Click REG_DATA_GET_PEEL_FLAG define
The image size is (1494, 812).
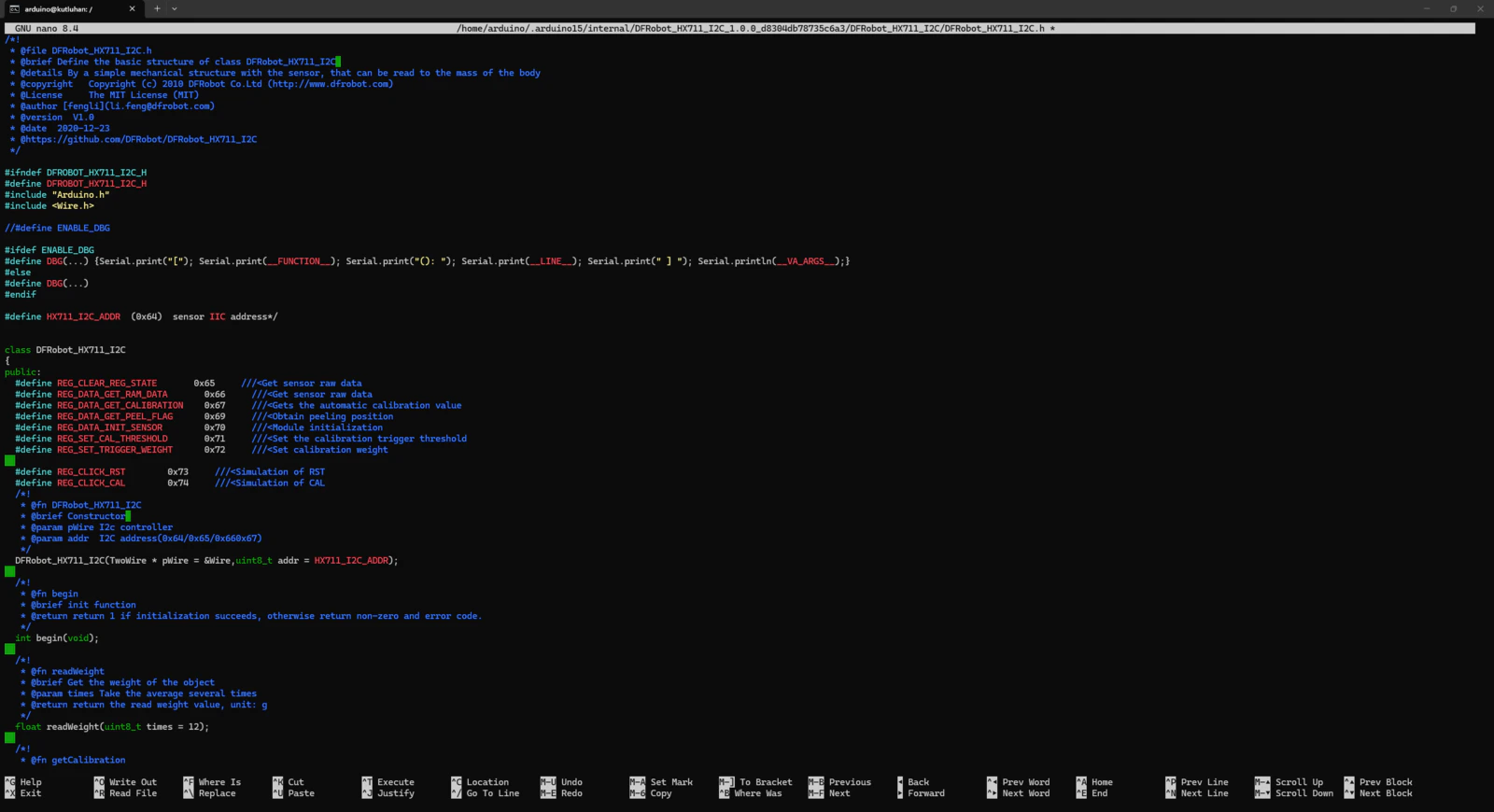(x=204, y=416)
